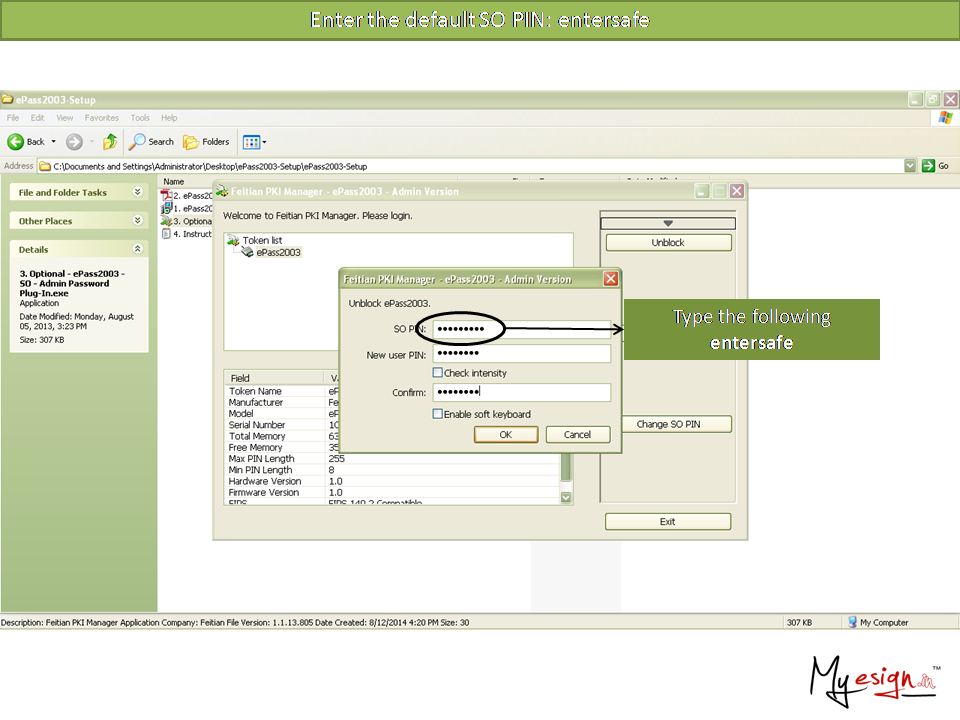This screenshot has height=720, width=960.
Task: Select the Total Memory row
Action: (x=392, y=436)
